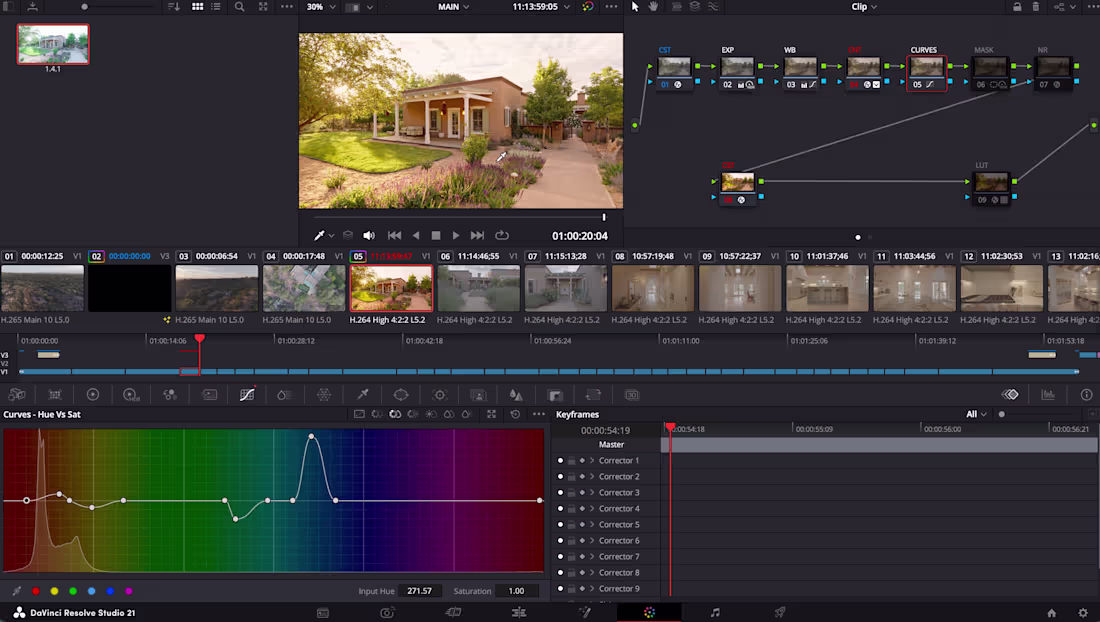Open the Color Match palette
This screenshot has height=622, width=1100.
[55, 395]
